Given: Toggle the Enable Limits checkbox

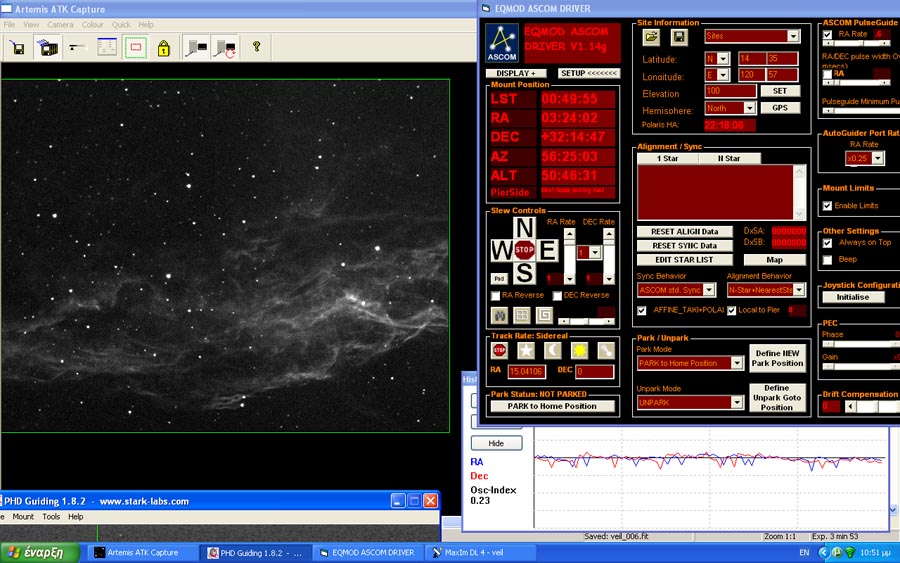Looking at the screenshot, I should pos(827,205).
